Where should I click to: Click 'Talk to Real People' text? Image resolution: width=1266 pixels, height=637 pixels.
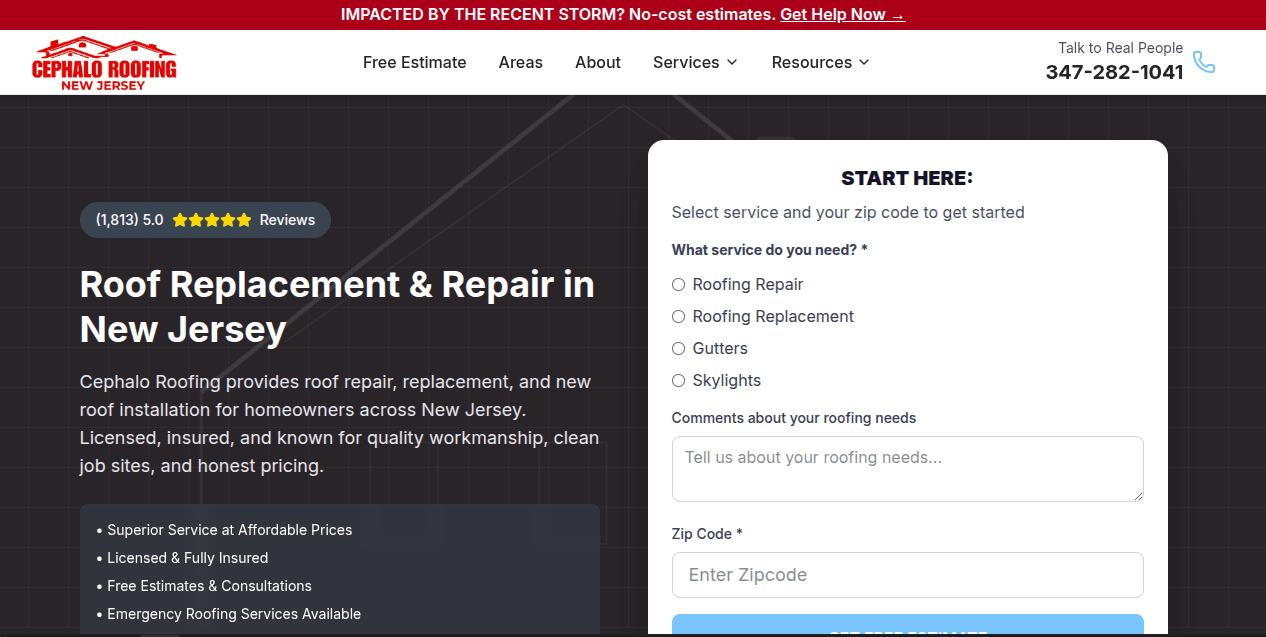point(1120,48)
